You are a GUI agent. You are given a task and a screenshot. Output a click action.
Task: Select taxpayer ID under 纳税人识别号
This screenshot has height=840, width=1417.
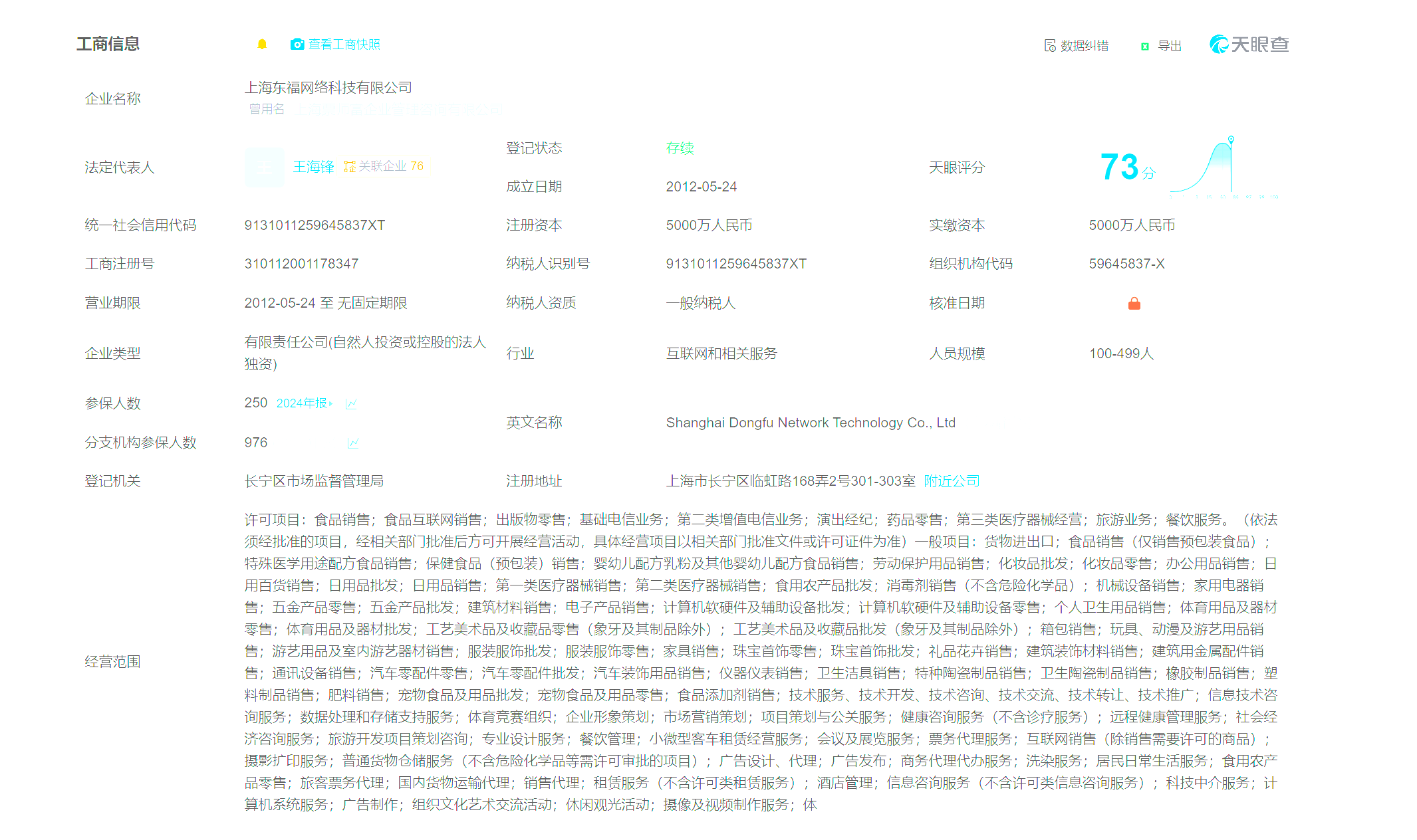[x=736, y=264]
